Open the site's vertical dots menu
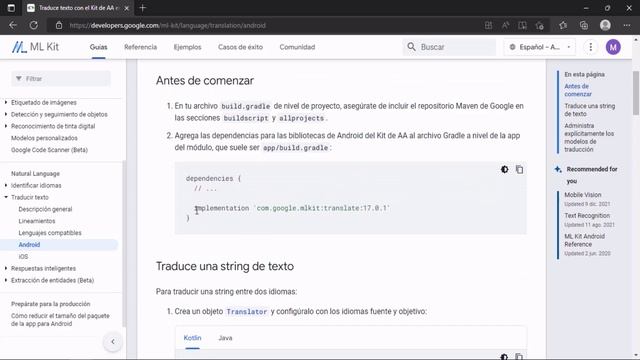640x360 pixels. (590, 47)
